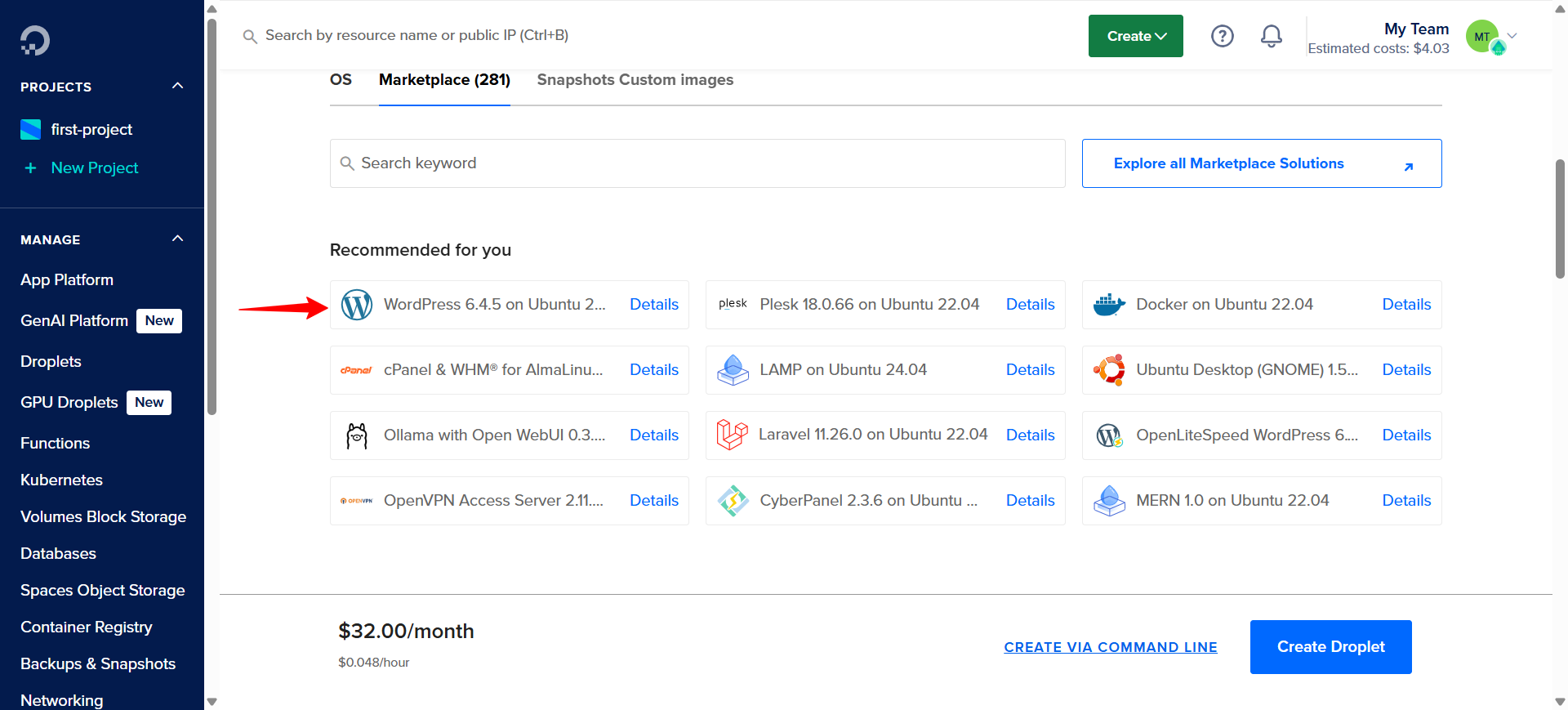Click the Ollama llama icon
This screenshot has width=1568, height=710.
click(x=357, y=435)
